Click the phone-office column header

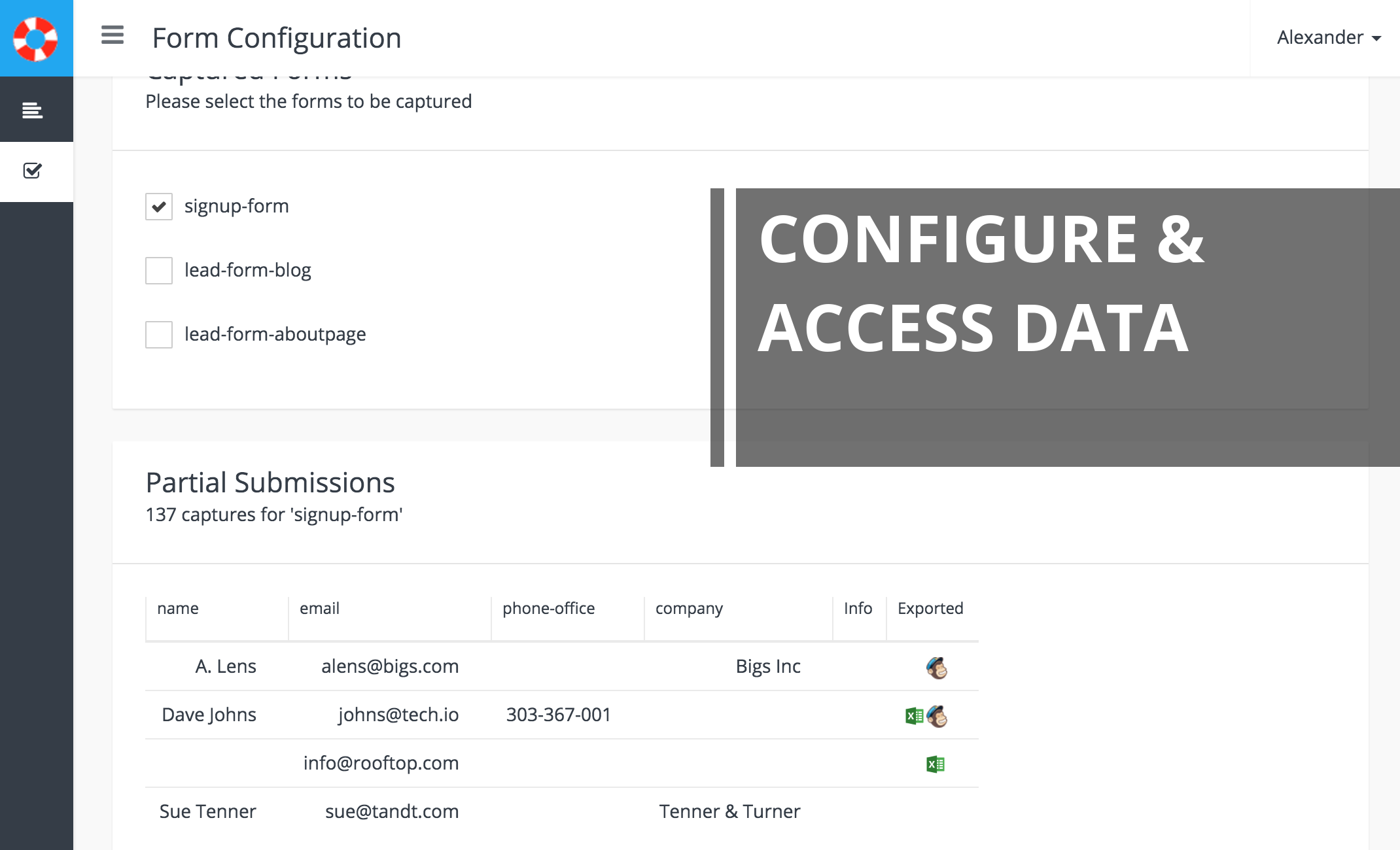(548, 609)
